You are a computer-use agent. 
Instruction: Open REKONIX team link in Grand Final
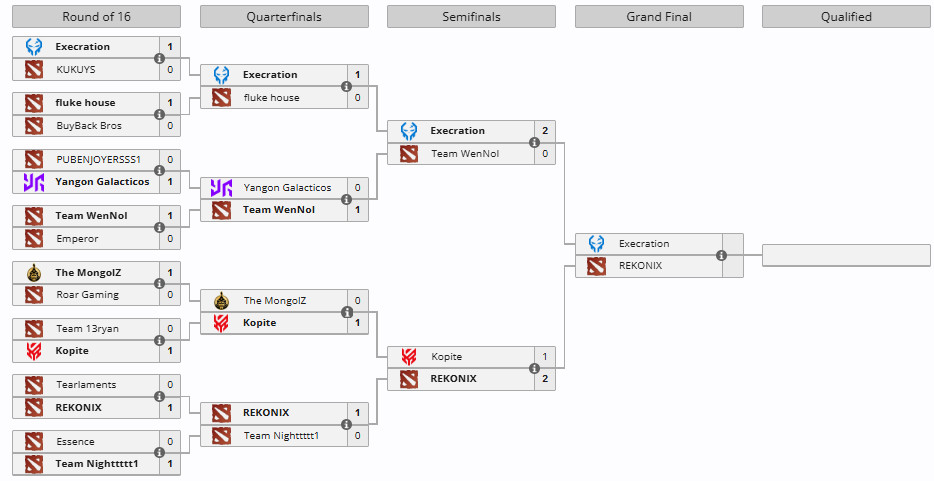[x=640, y=266]
